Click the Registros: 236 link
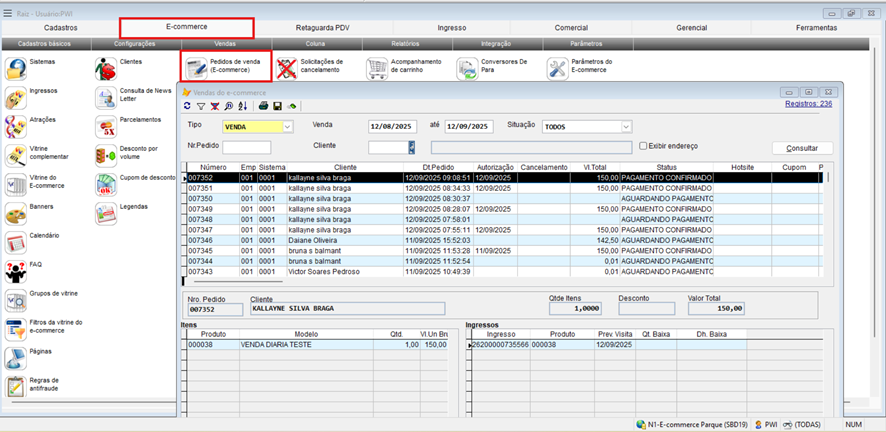Screen dimensions: 886x432 (x=808, y=103)
